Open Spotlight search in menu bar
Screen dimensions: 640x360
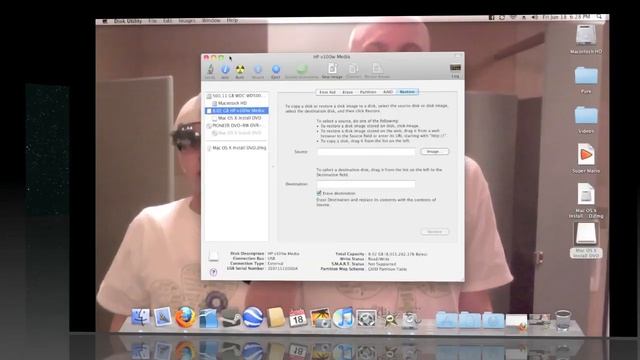[599, 17]
